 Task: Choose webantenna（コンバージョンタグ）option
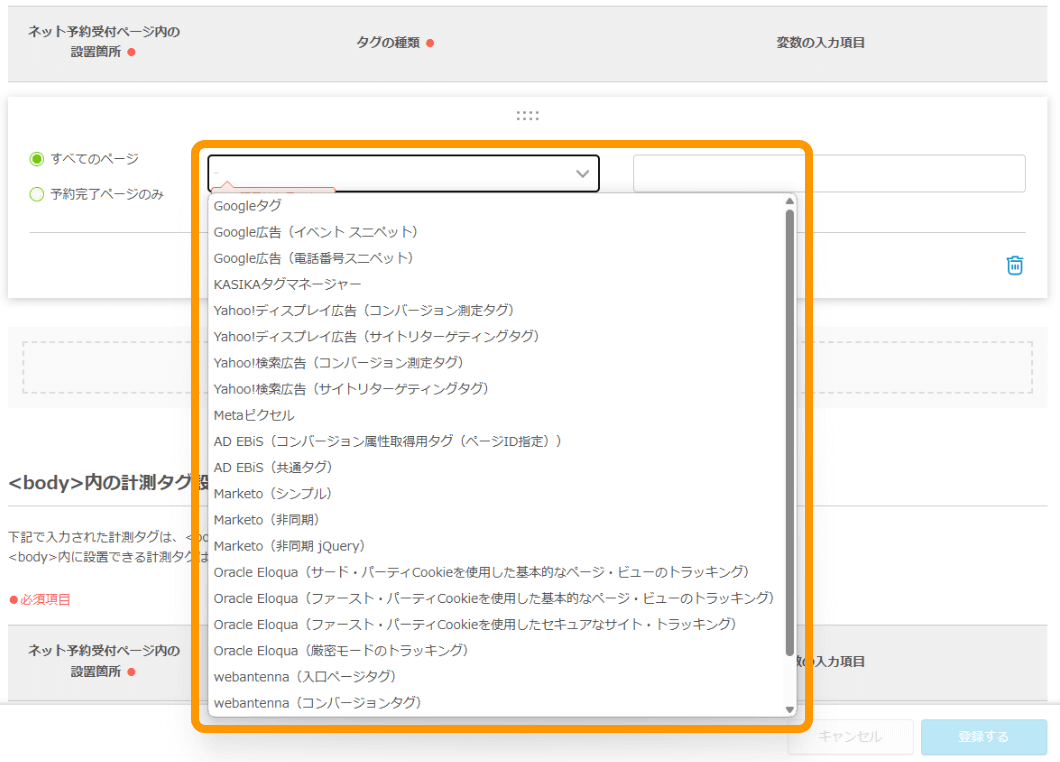tap(498, 703)
